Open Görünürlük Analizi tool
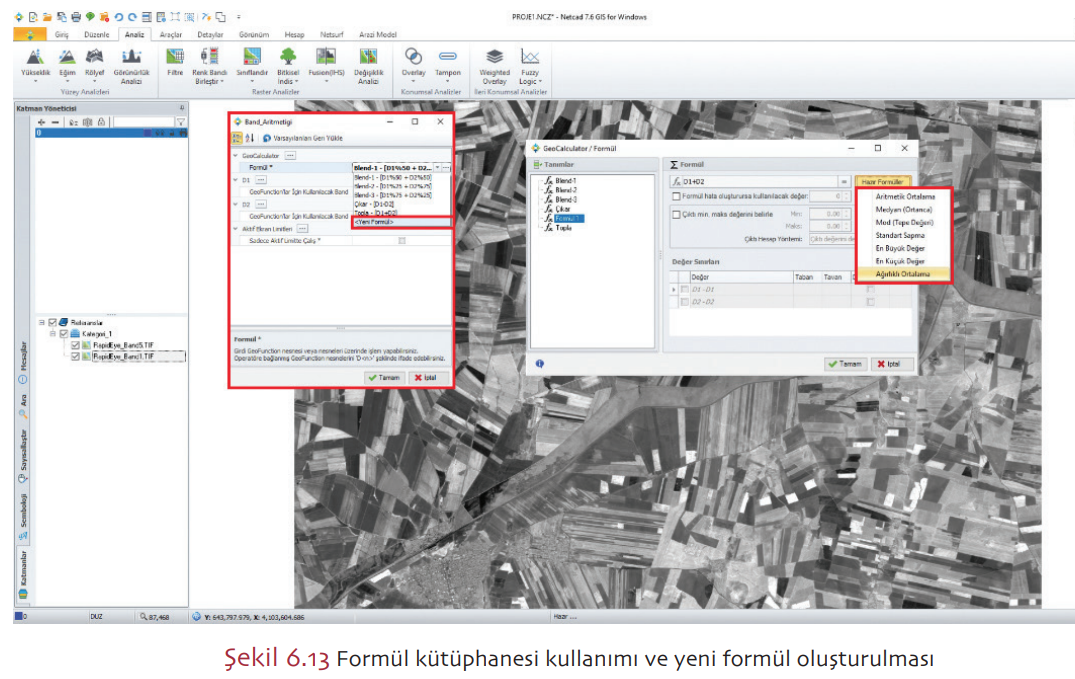Image resolution: width=1075 pixels, height=679 pixels. (132, 60)
